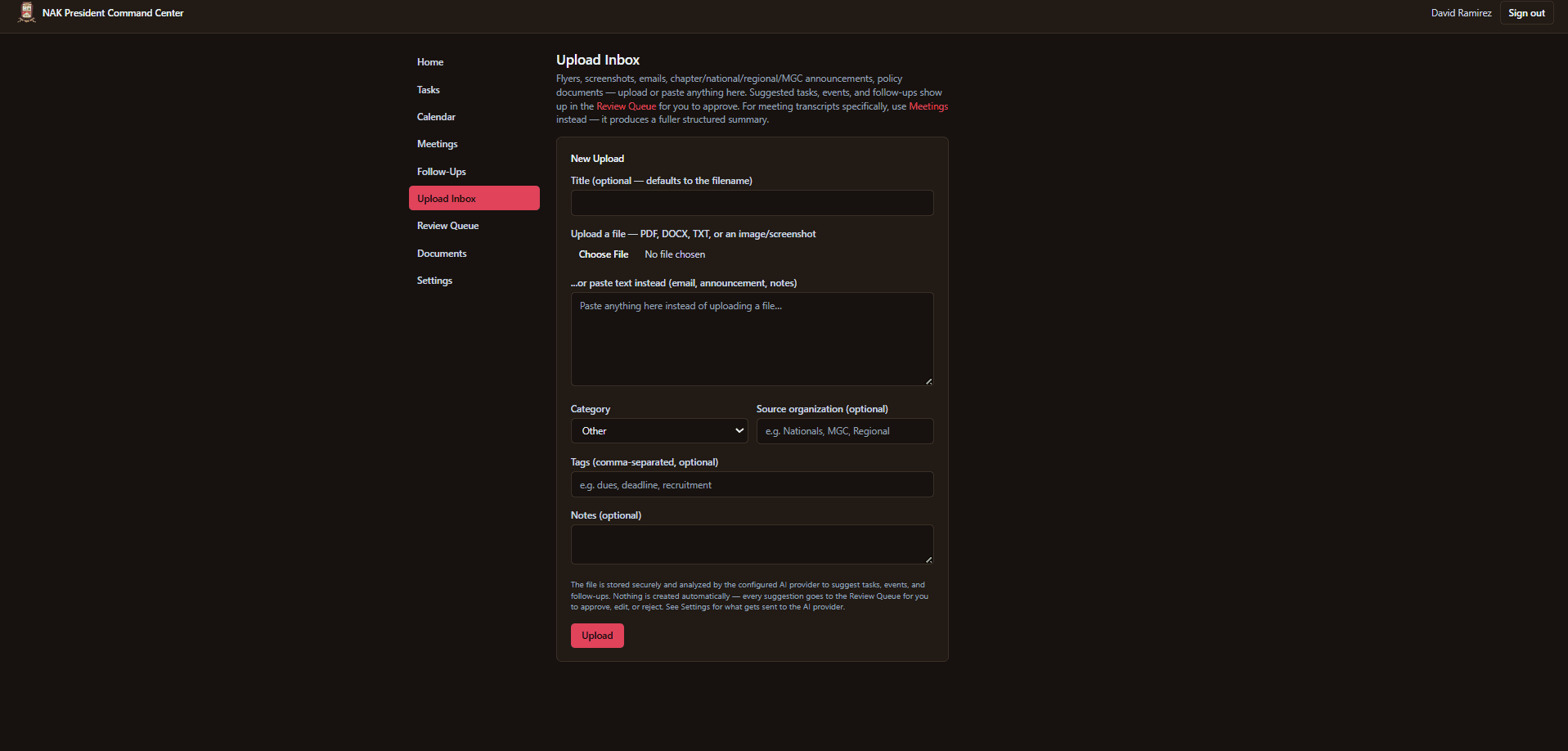Follow the red Meetings link in description

pyautogui.click(x=928, y=106)
